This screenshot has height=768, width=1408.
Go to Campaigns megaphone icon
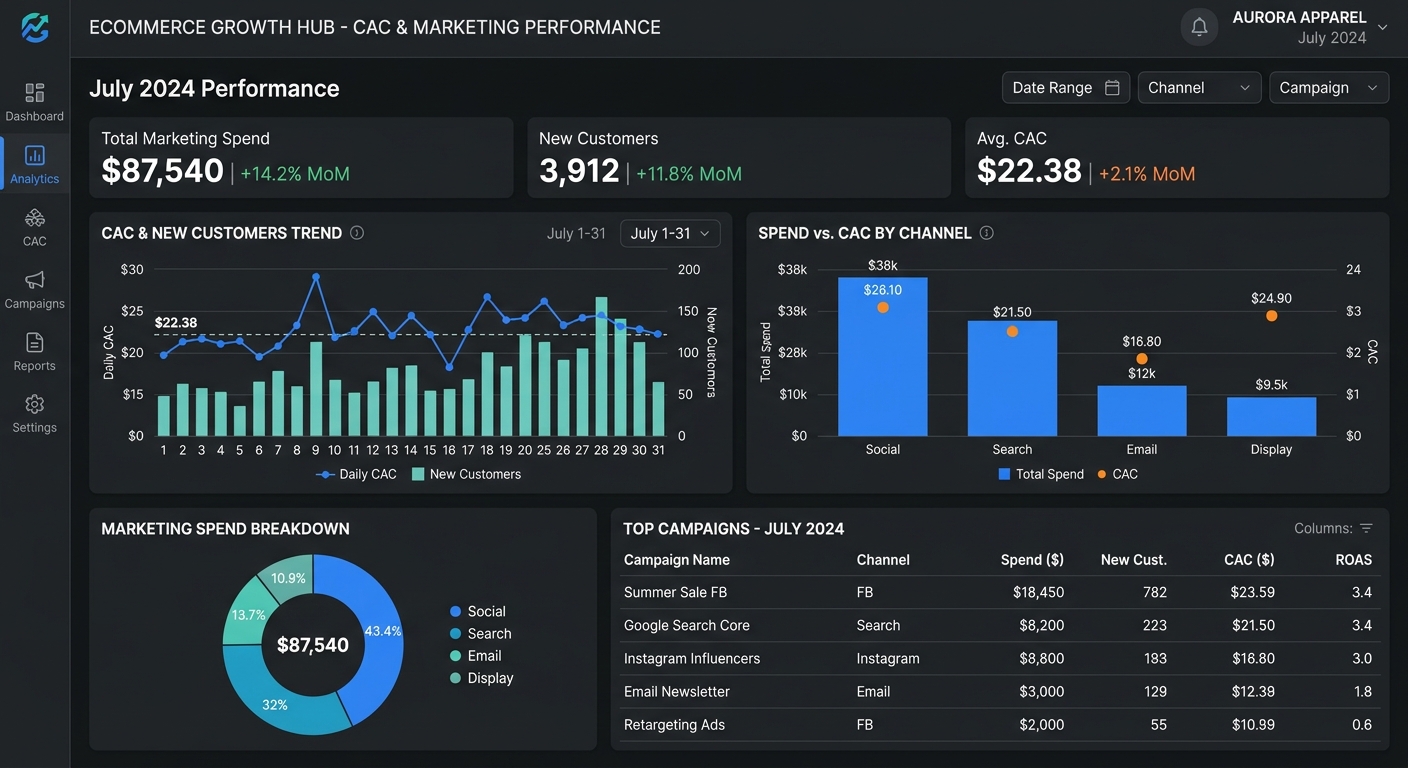[35, 280]
